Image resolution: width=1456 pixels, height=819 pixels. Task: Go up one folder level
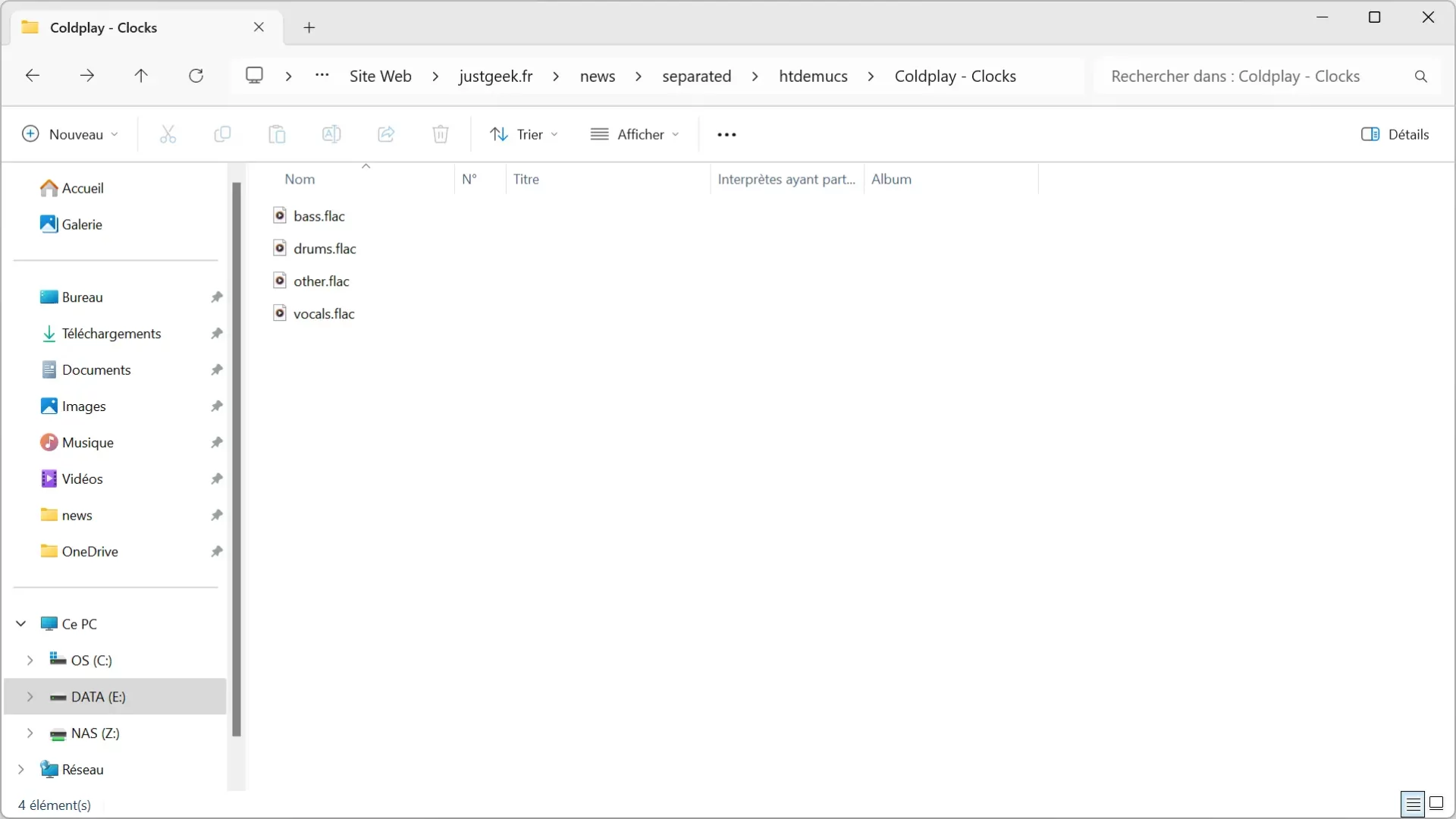[141, 76]
